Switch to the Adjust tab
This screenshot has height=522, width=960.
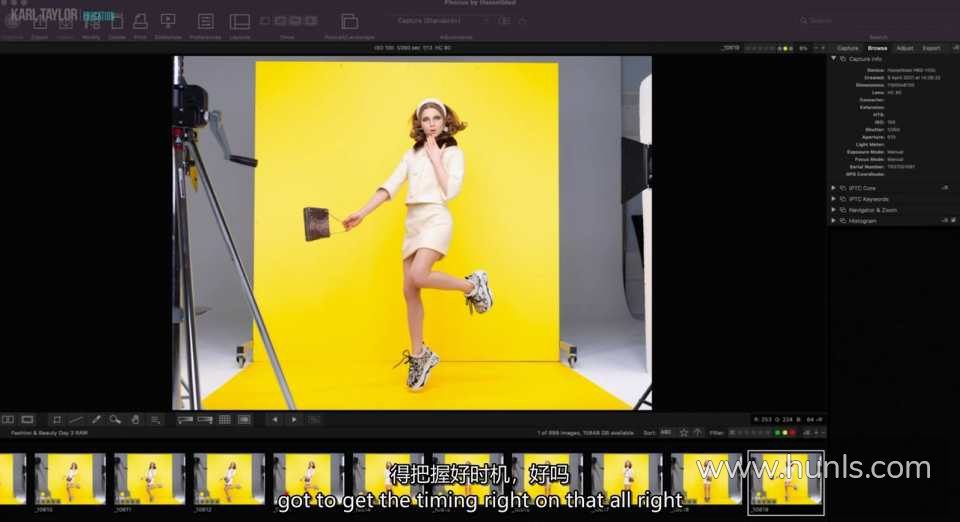(x=904, y=48)
